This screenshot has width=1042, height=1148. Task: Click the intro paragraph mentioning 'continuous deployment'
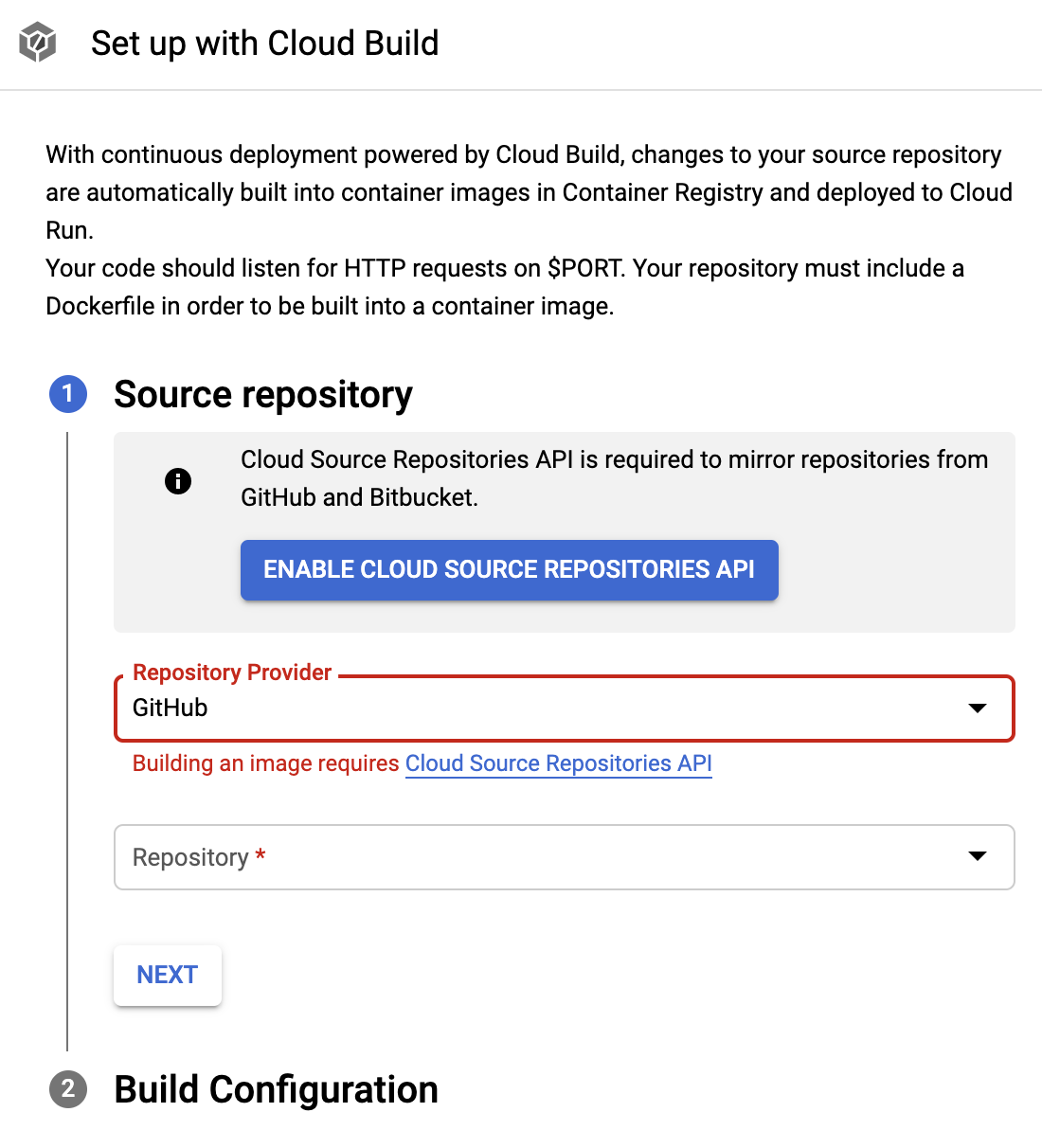pyautogui.click(x=529, y=192)
